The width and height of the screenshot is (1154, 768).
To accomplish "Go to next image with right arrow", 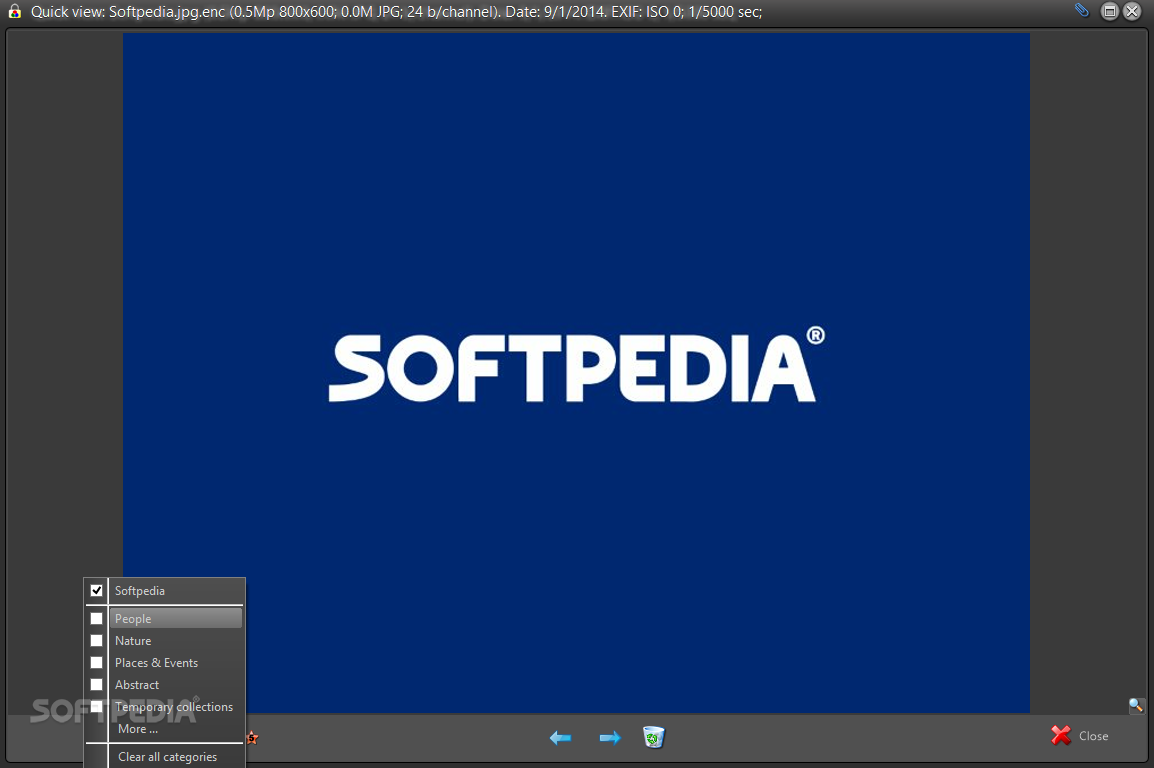I will click(609, 737).
